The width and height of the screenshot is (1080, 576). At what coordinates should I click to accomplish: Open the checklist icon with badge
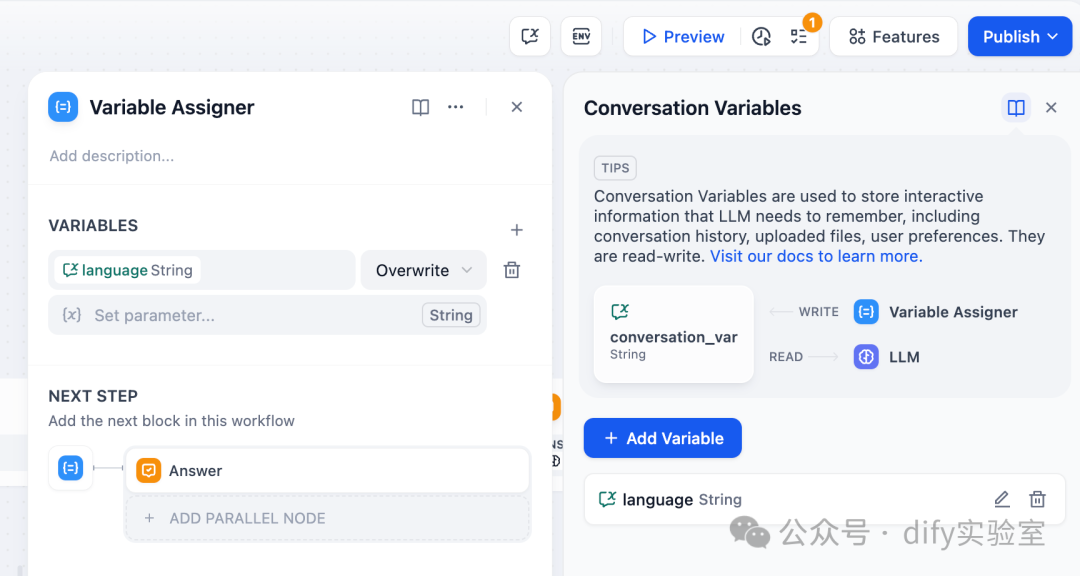[799, 37]
